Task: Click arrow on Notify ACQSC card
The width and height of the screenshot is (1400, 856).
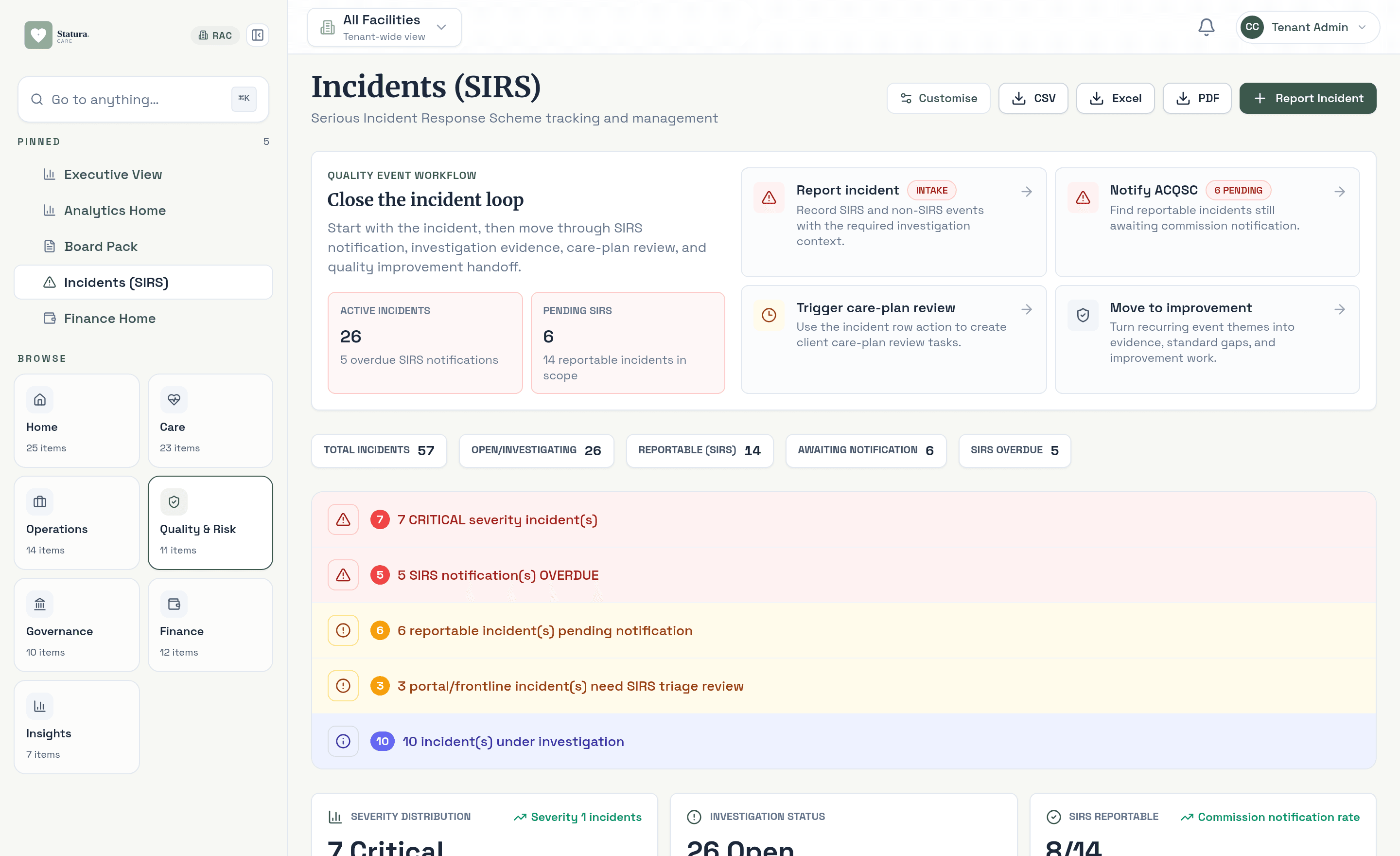Action: pos(1339,192)
